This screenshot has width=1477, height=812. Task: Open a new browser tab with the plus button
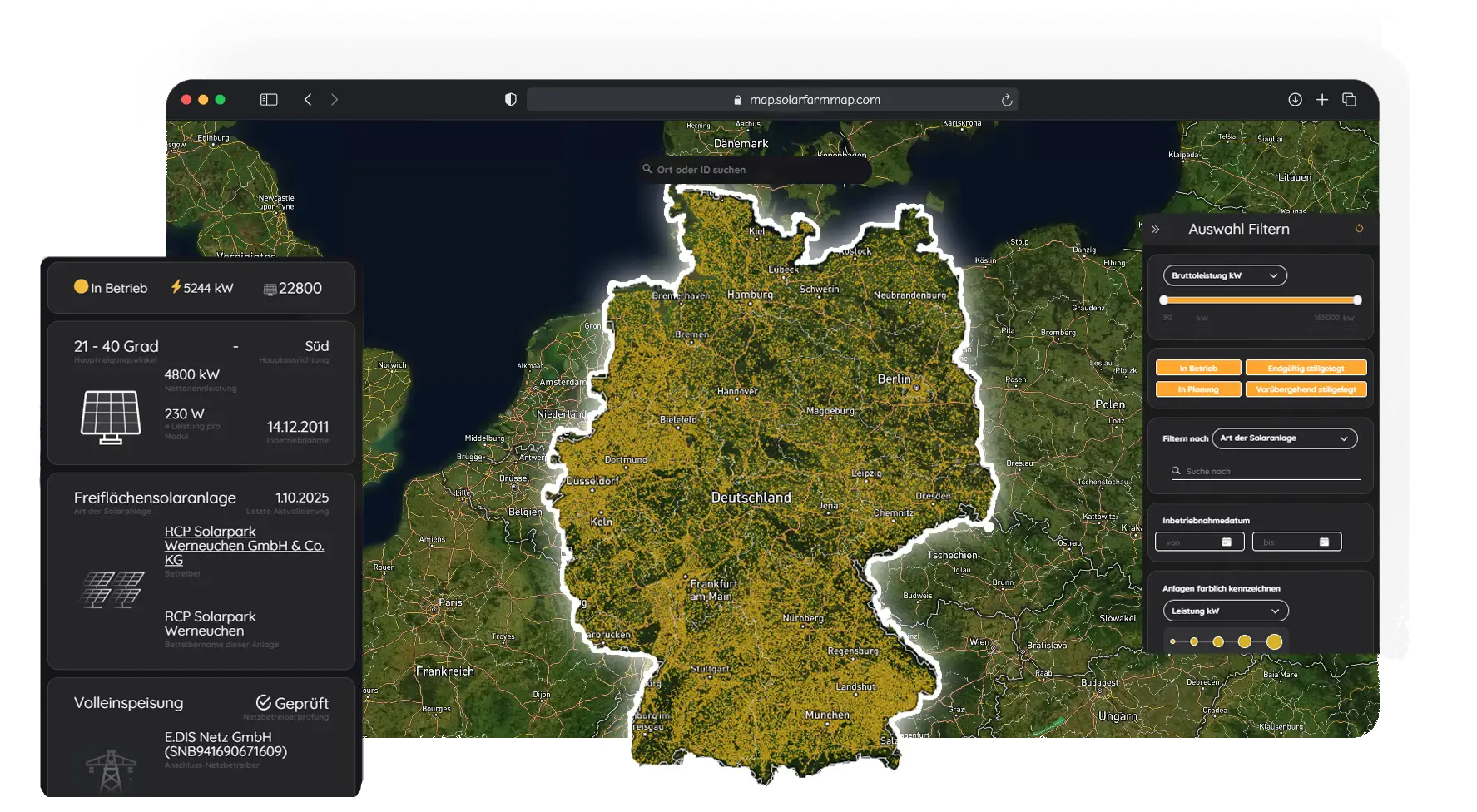(x=1322, y=99)
